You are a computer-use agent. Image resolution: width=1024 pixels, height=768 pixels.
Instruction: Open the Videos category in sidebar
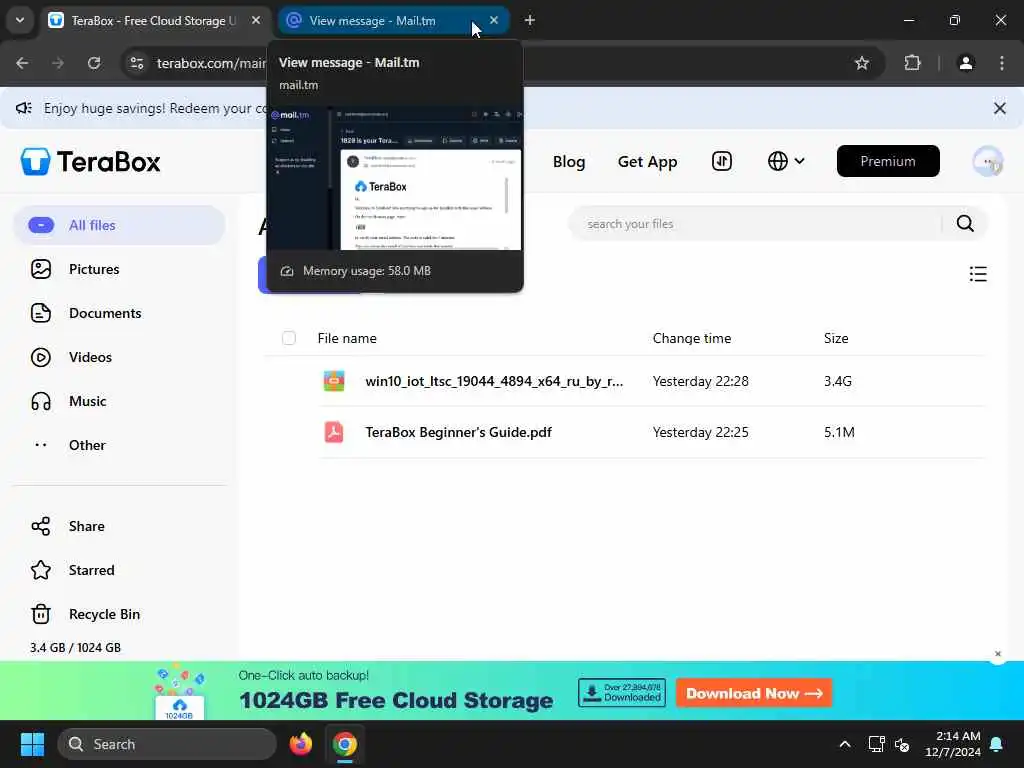pos(90,357)
